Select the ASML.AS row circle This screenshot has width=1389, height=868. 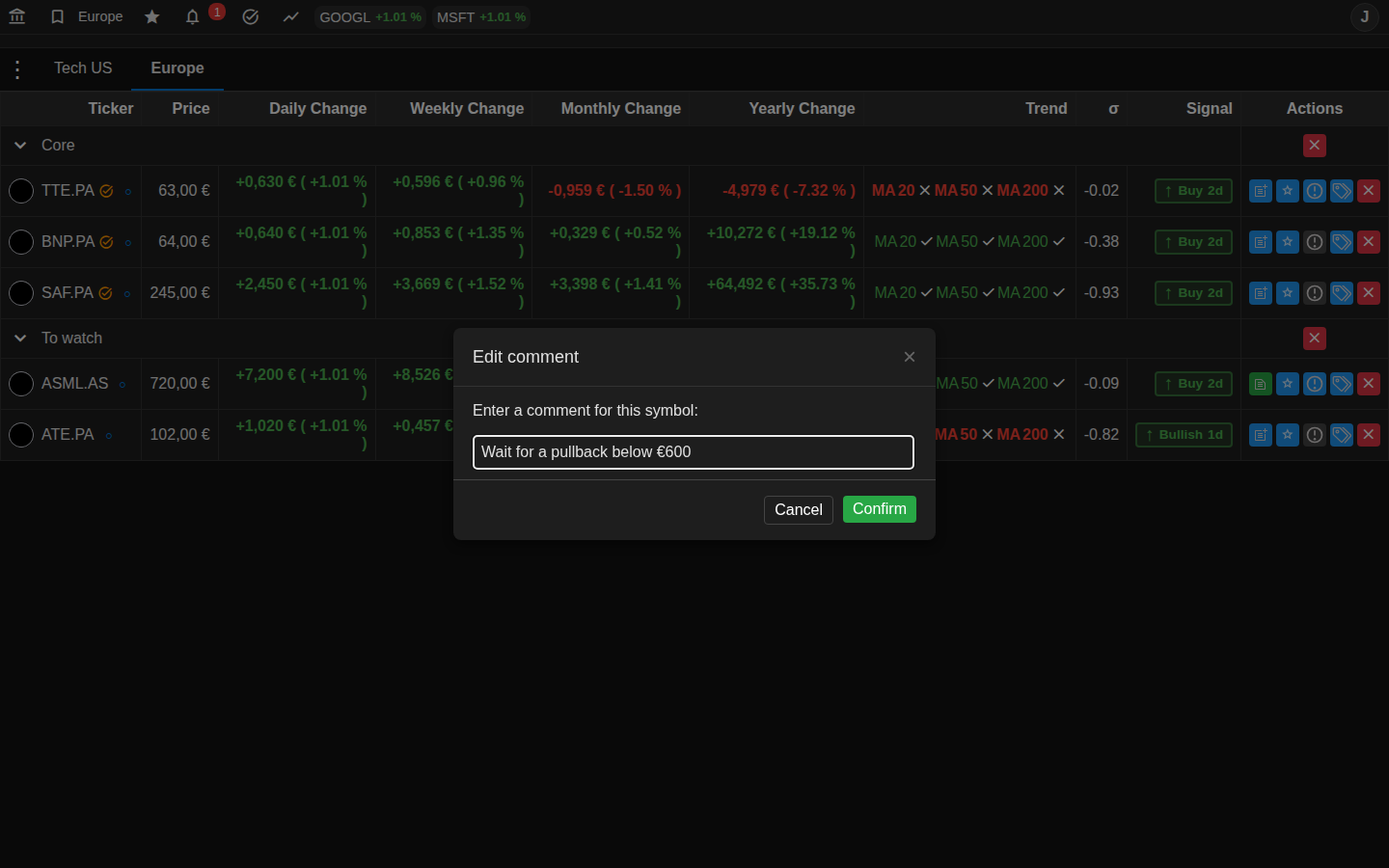coord(21,384)
